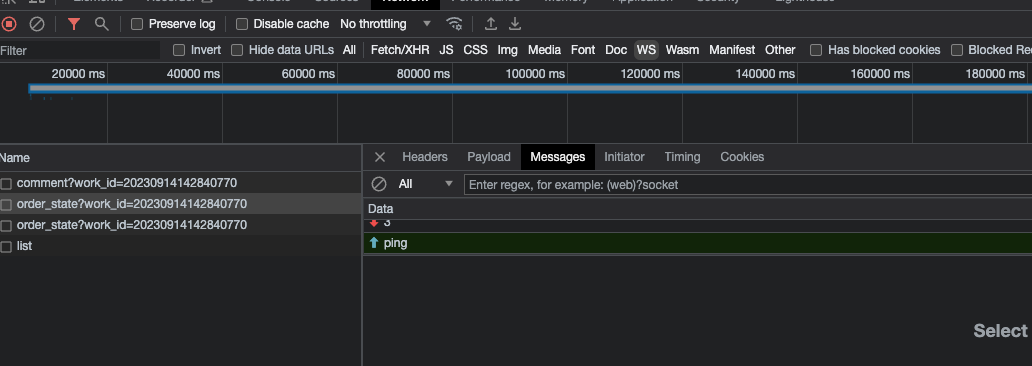
Task: Select the list request row
Action: 180,246
